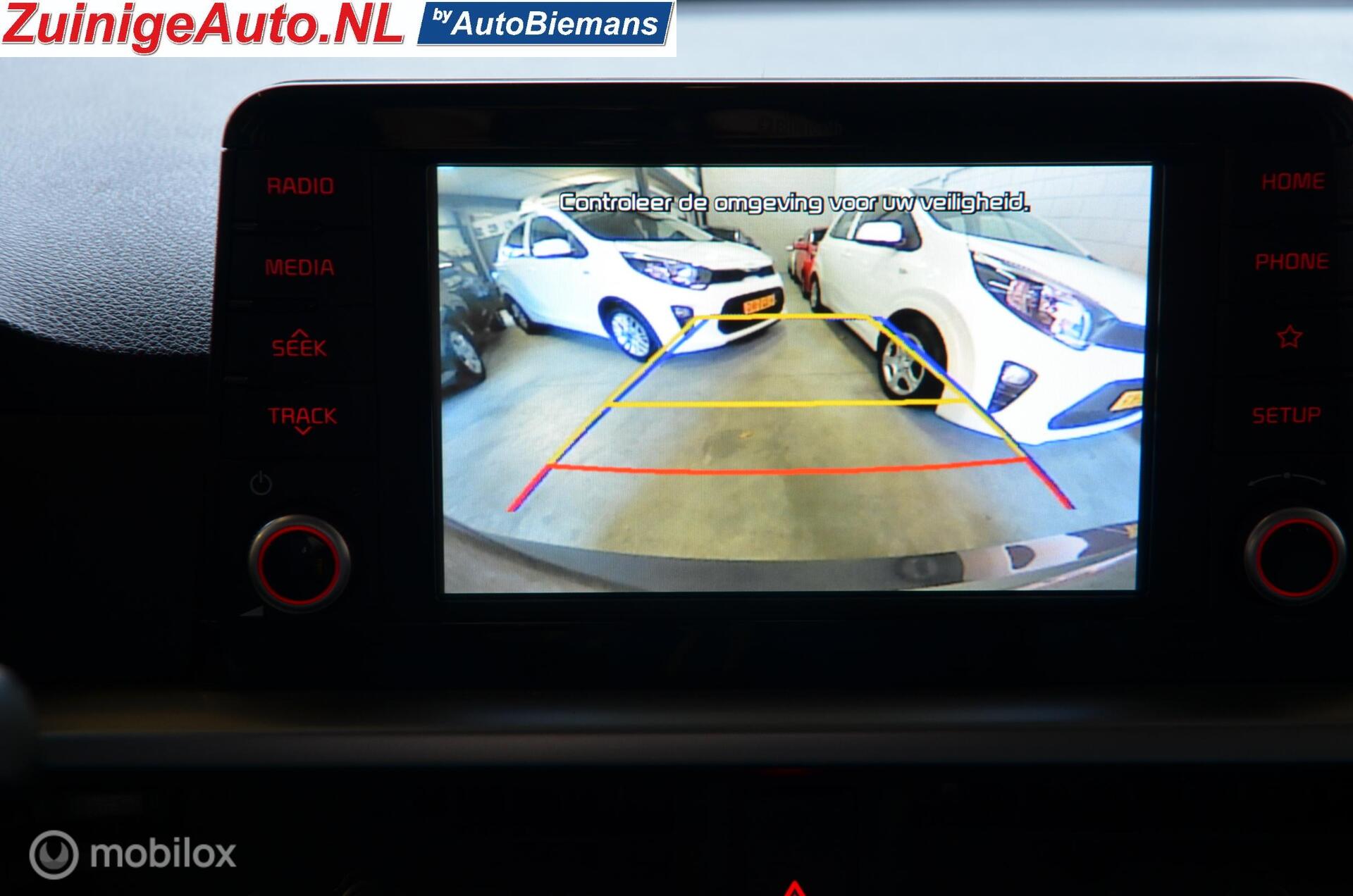1353x896 pixels.
Task: Push the SEEK up button
Action: (x=299, y=344)
